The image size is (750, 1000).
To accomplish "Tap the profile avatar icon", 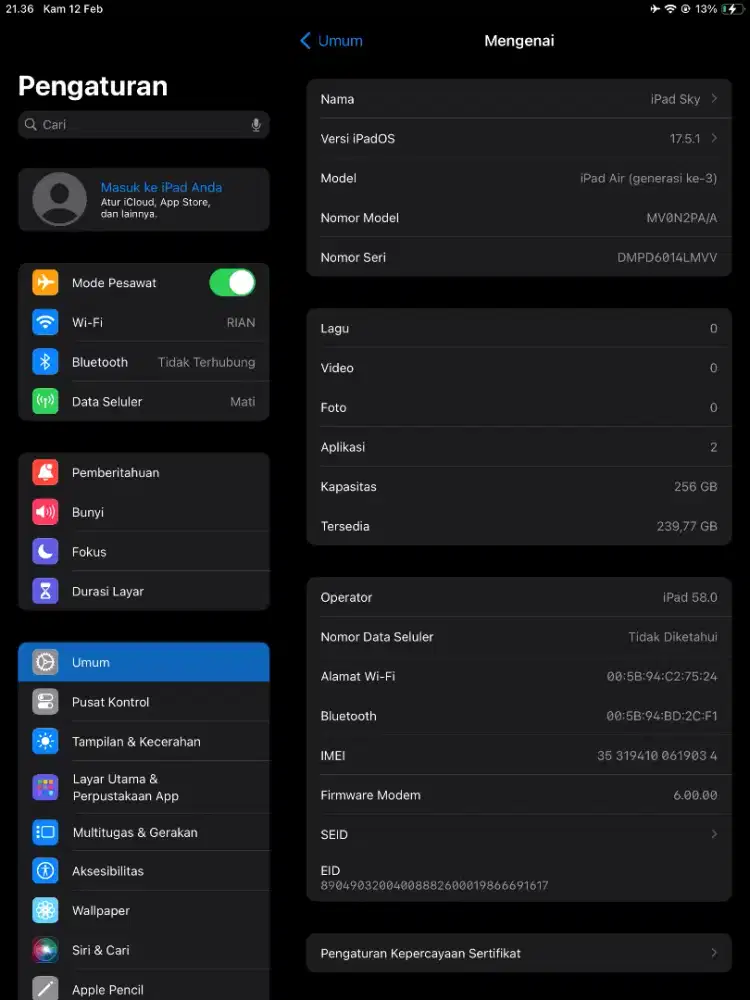I will coord(59,199).
